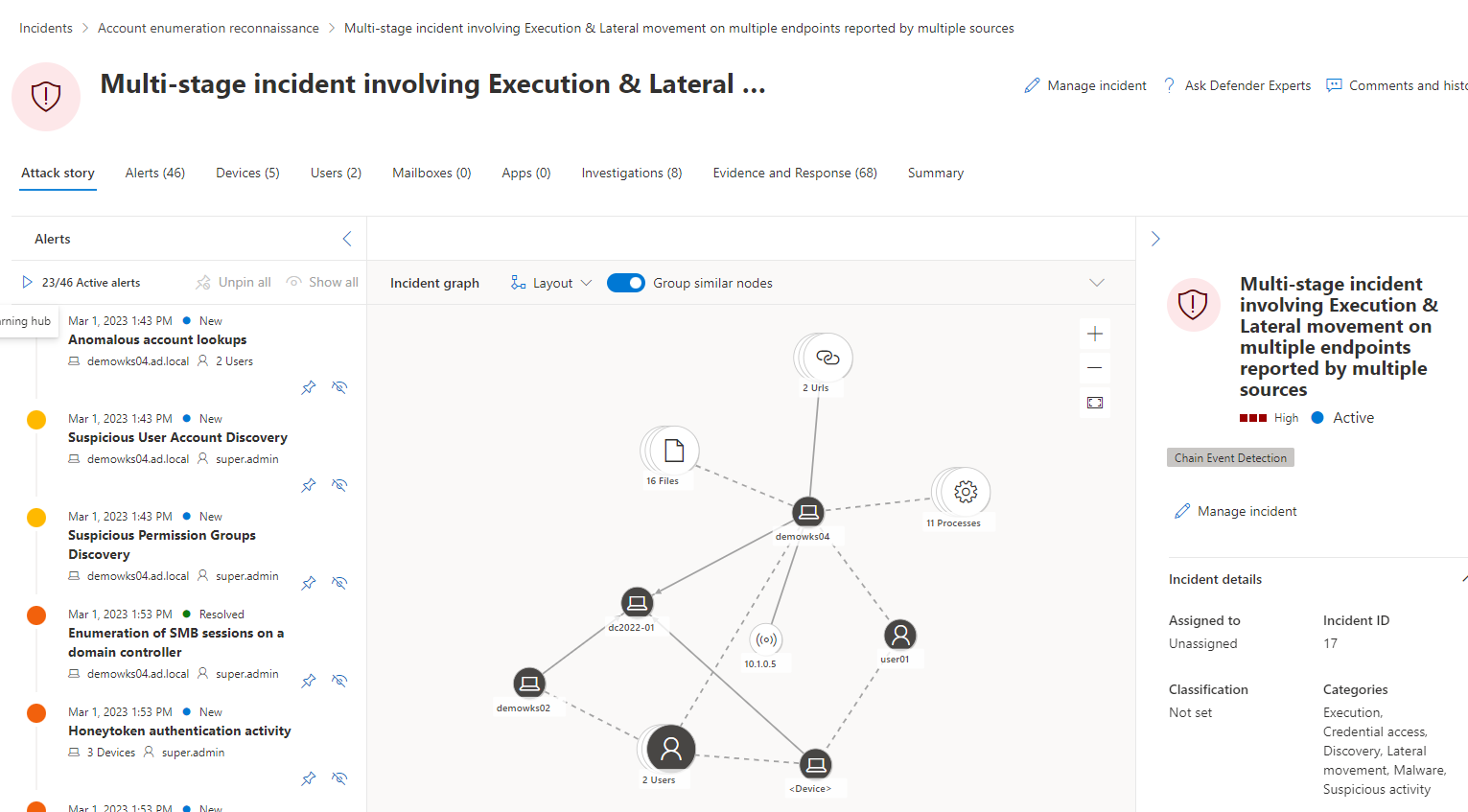Expand the 23/46 Active alerts playback arrow
This screenshot has width=1468, height=812.
[x=27, y=282]
